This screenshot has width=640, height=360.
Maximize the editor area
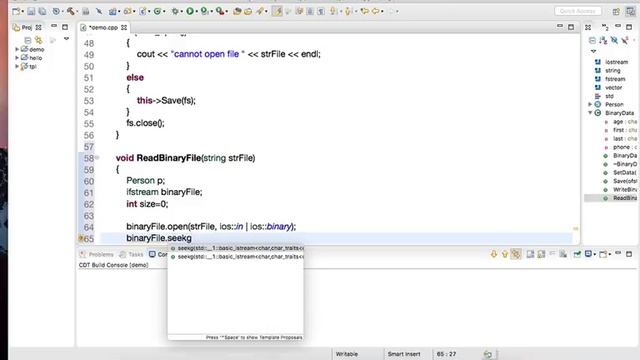[x=571, y=27]
